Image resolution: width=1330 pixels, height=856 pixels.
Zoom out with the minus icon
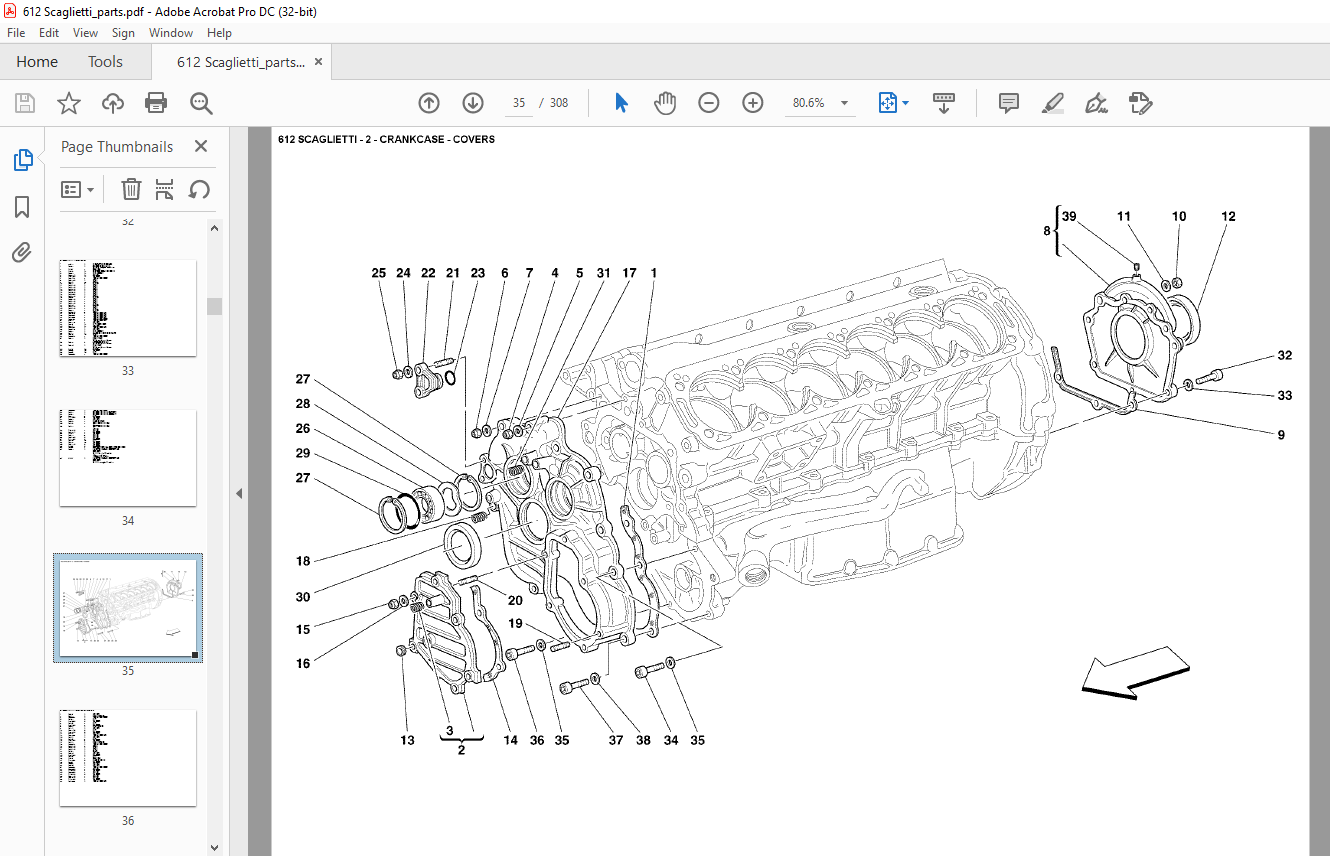pos(709,103)
